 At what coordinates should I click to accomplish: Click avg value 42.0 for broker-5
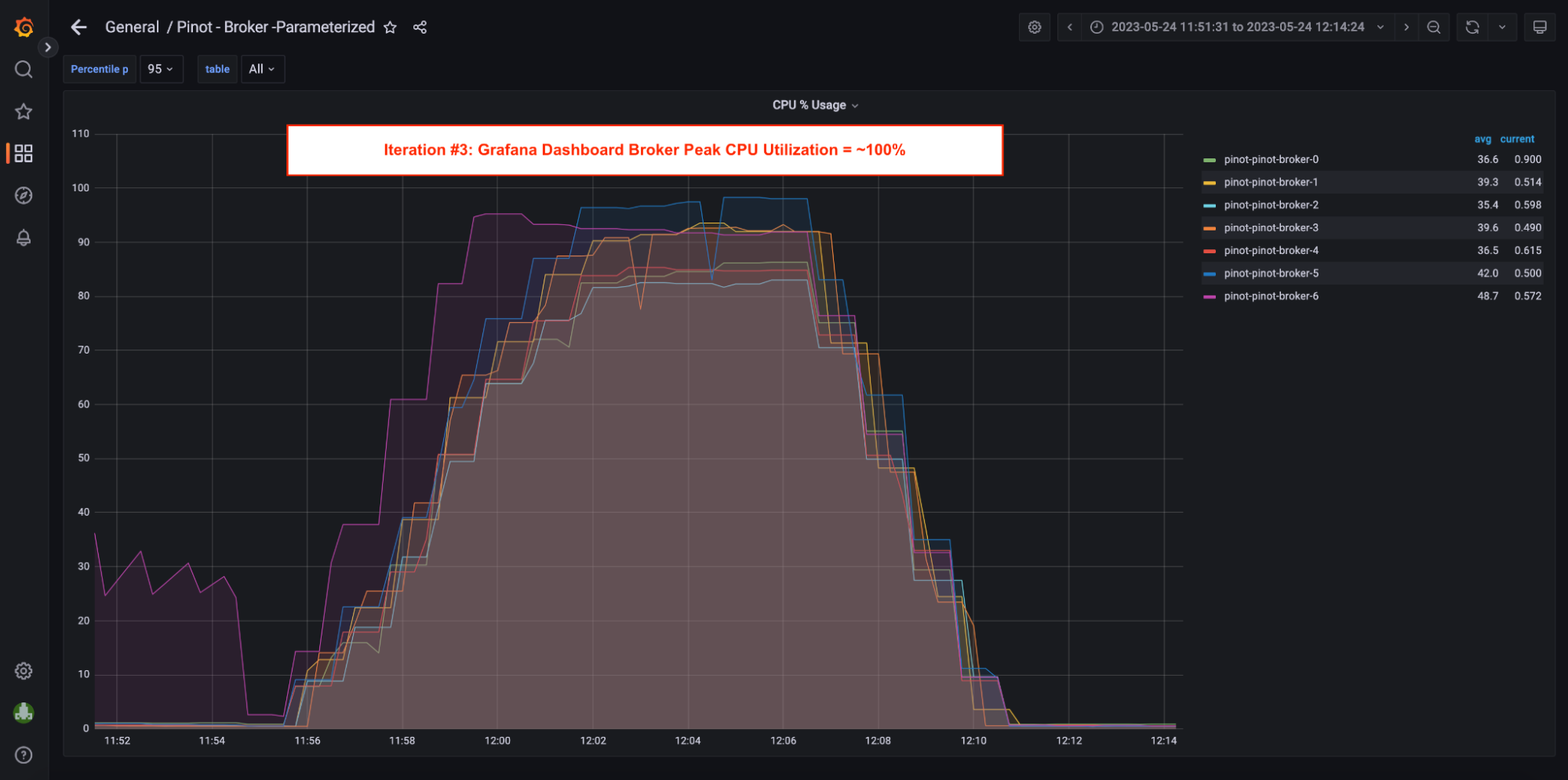1487,273
